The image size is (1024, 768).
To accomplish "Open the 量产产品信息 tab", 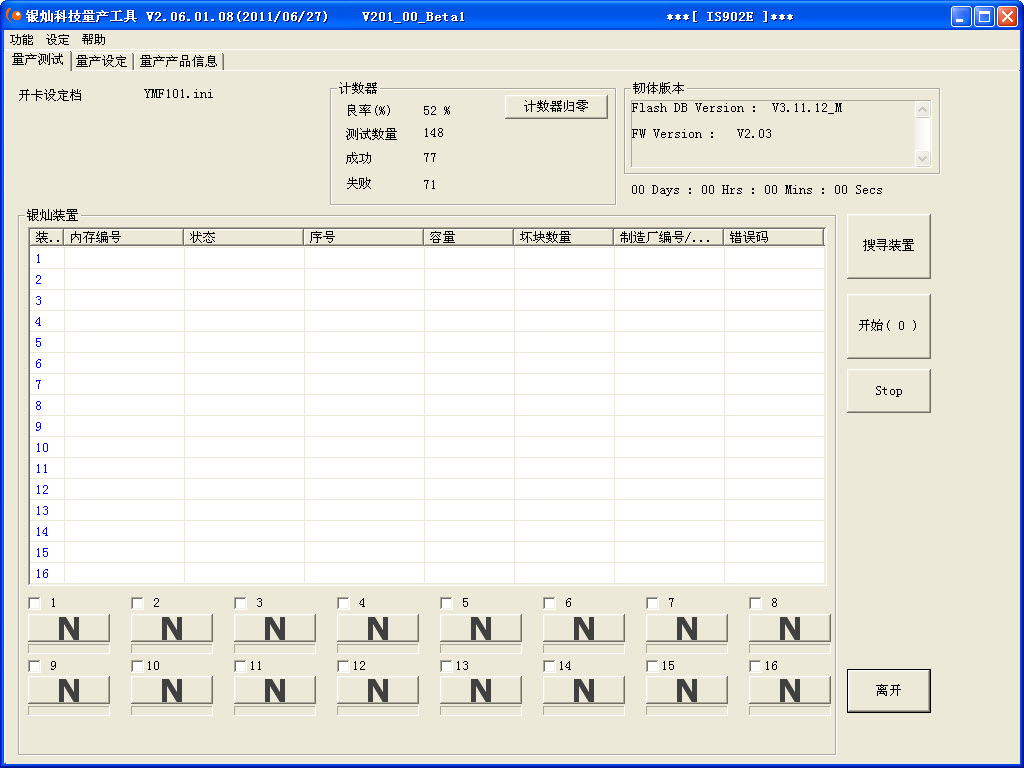I will coord(178,61).
